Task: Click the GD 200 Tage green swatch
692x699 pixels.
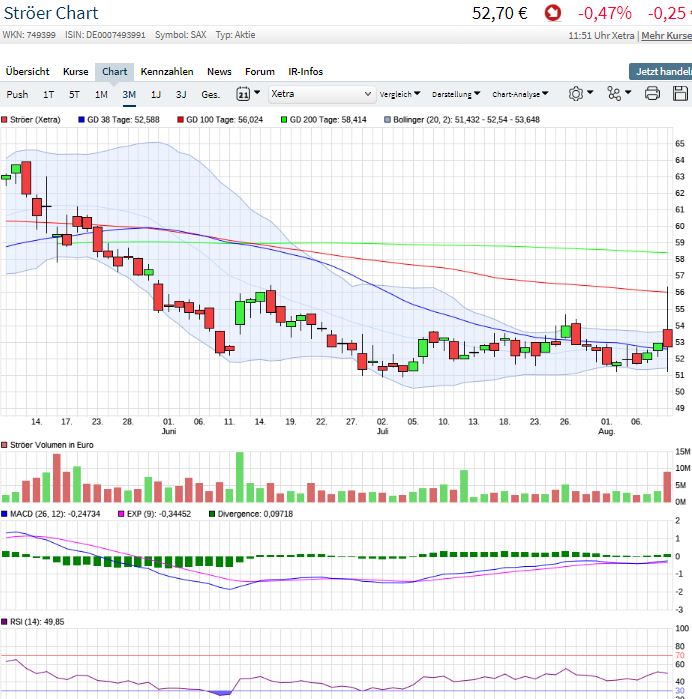Action: tap(284, 119)
